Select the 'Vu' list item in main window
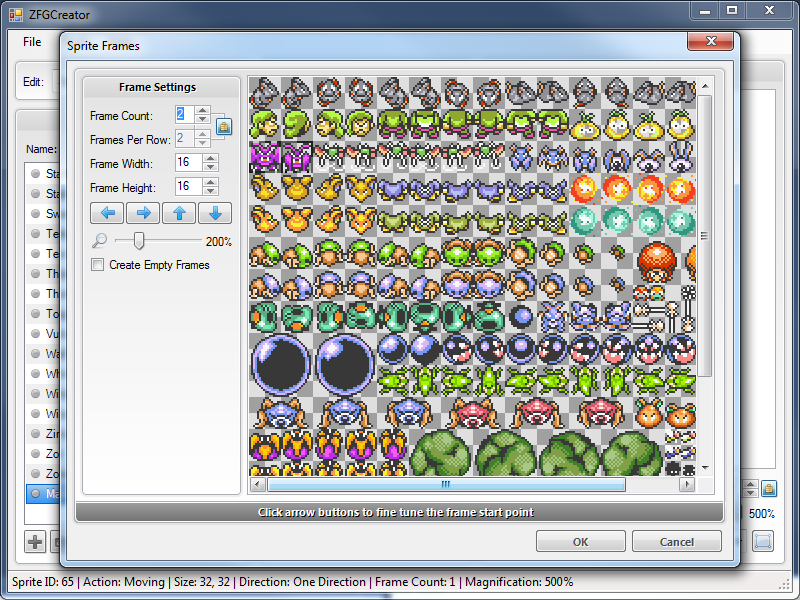The height and width of the screenshot is (600, 800). (43, 334)
